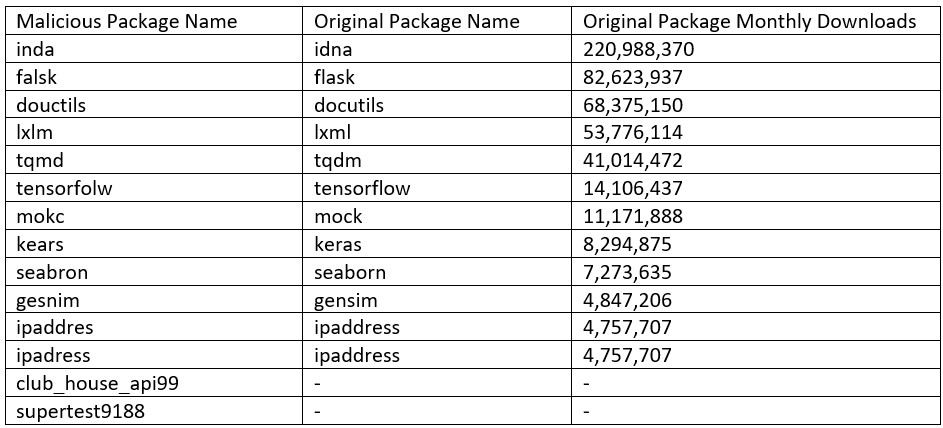The height and width of the screenshot is (428, 943).
Task: Click the original name 'lxml' cell
Action: pyautogui.click(x=437, y=133)
